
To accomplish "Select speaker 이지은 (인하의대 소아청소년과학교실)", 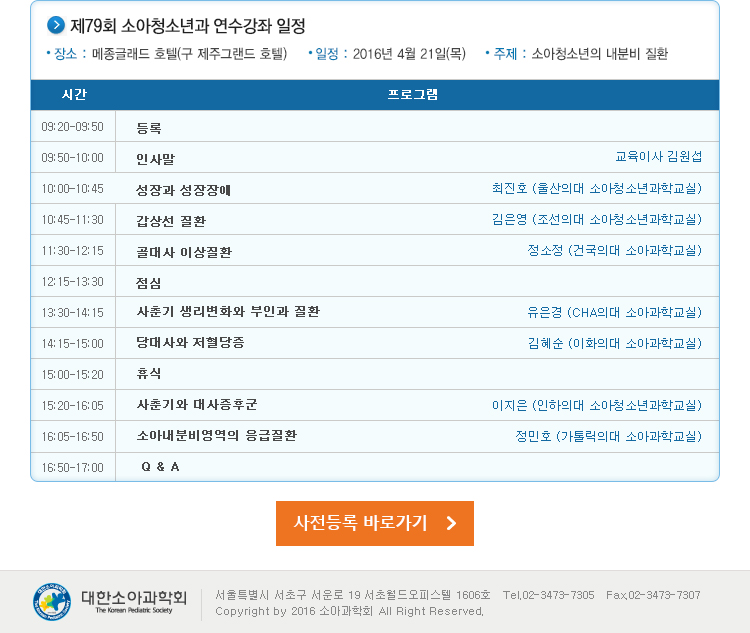I will 596,405.
